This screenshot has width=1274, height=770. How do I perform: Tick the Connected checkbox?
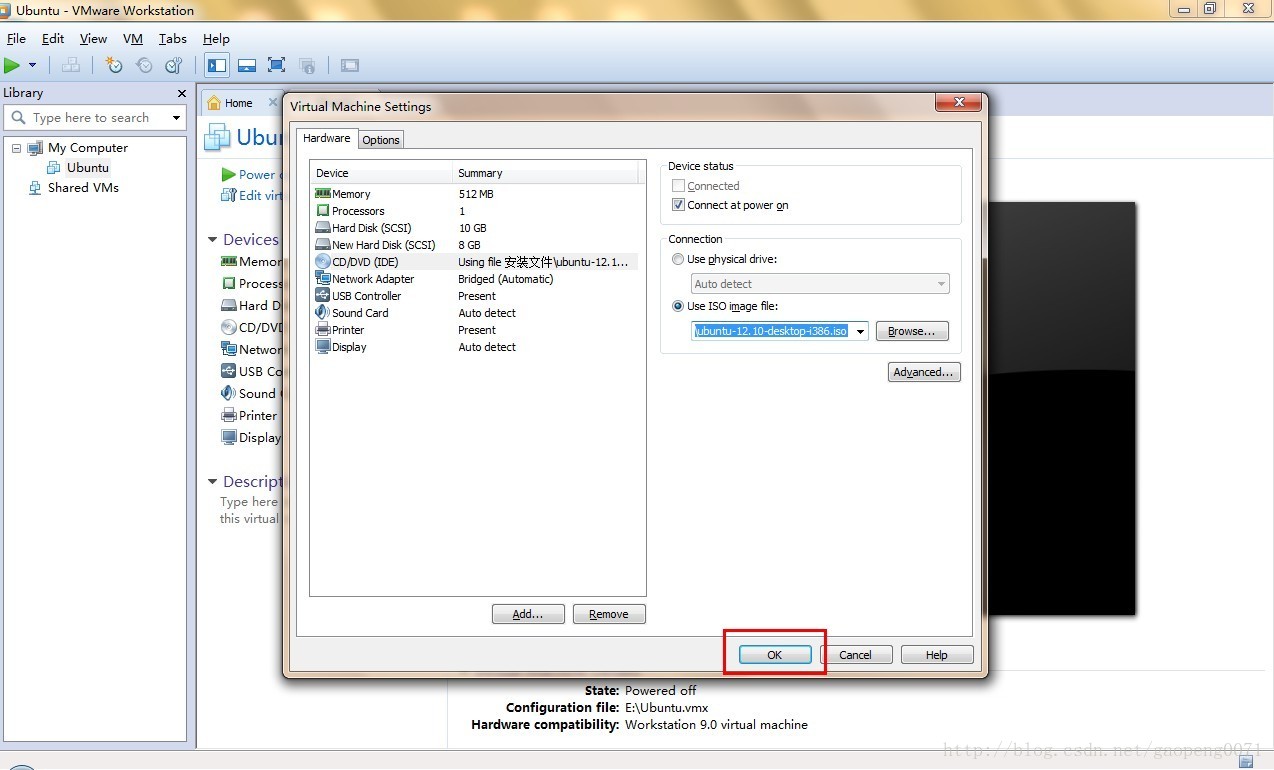pyautogui.click(x=679, y=186)
